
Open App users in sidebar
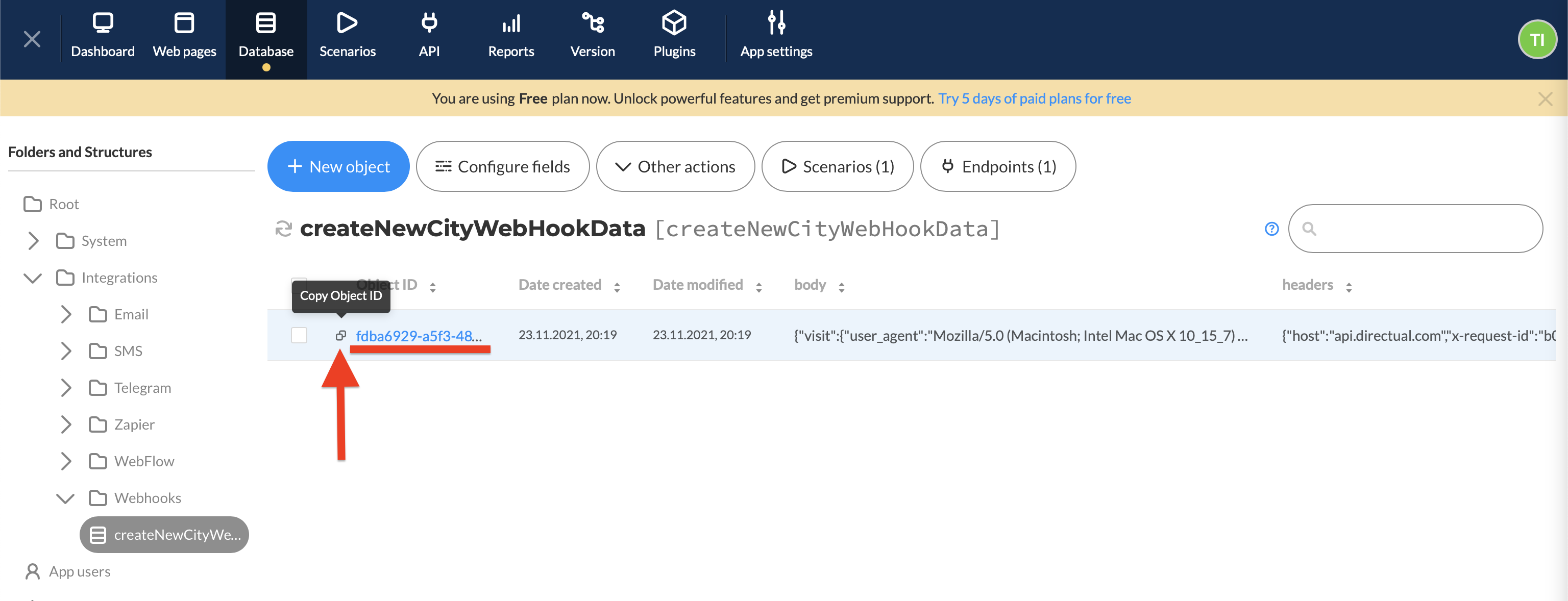(67, 571)
